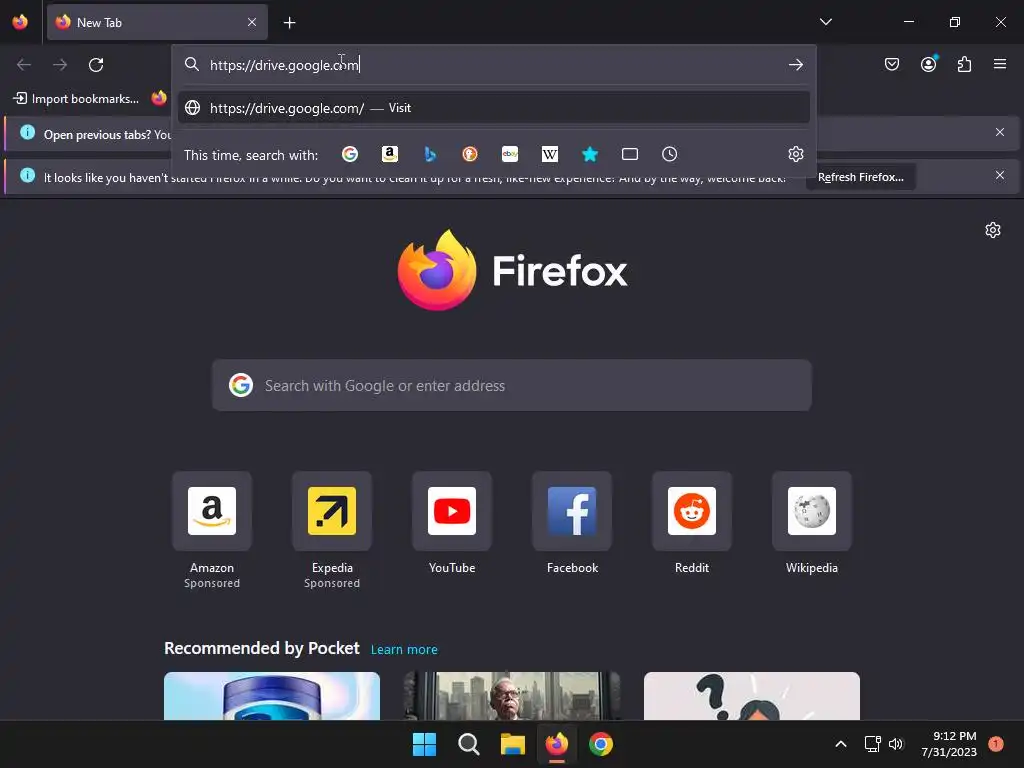Image resolution: width=1024 pixels, height=768 pixels.
Task: Click the network status tray icon
Action: pos(872,744)
